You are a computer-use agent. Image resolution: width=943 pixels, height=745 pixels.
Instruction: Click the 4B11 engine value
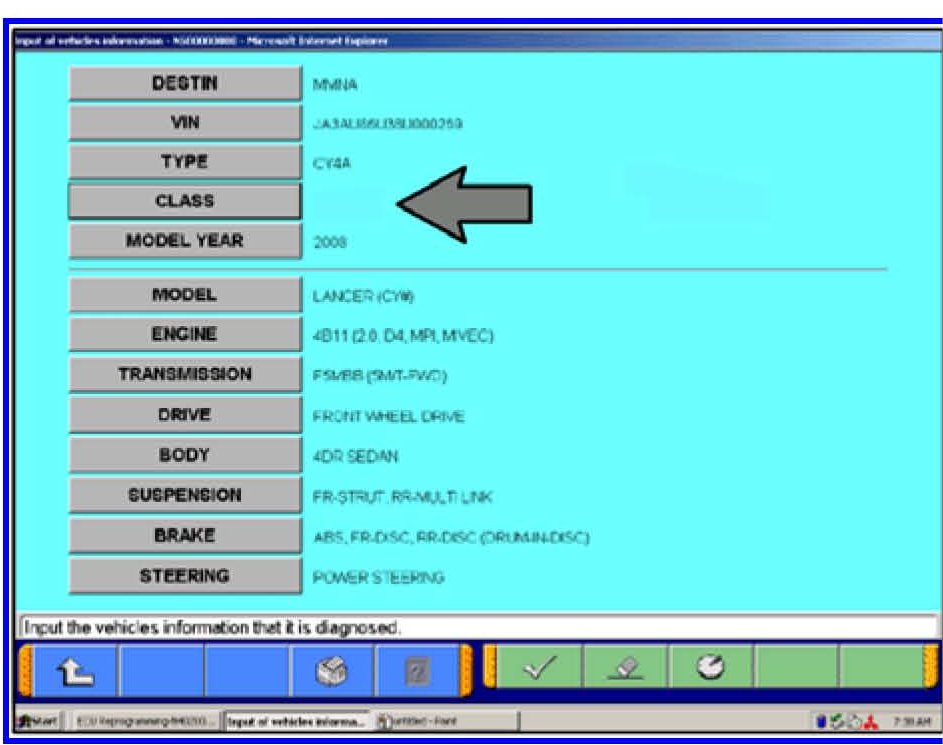(x=403, y=336)
